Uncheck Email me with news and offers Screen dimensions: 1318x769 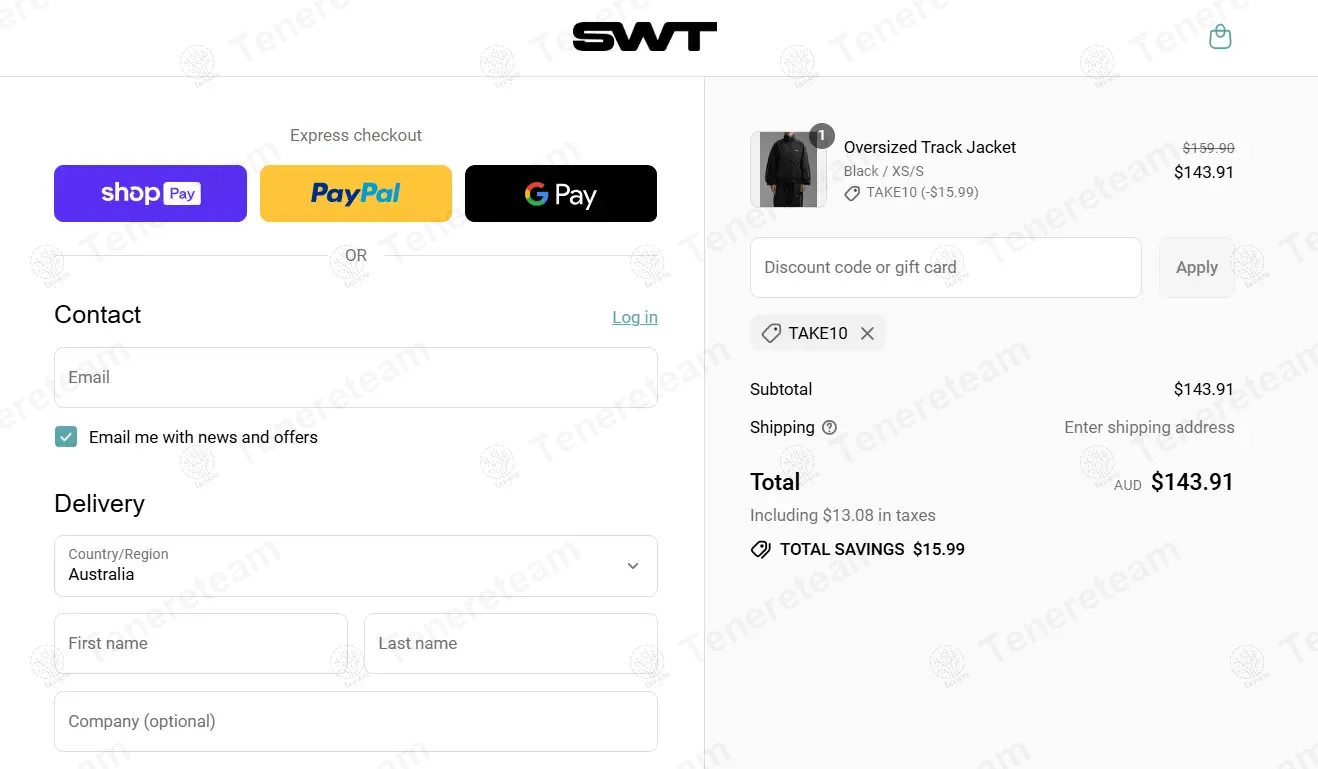(x=66, y=437)
